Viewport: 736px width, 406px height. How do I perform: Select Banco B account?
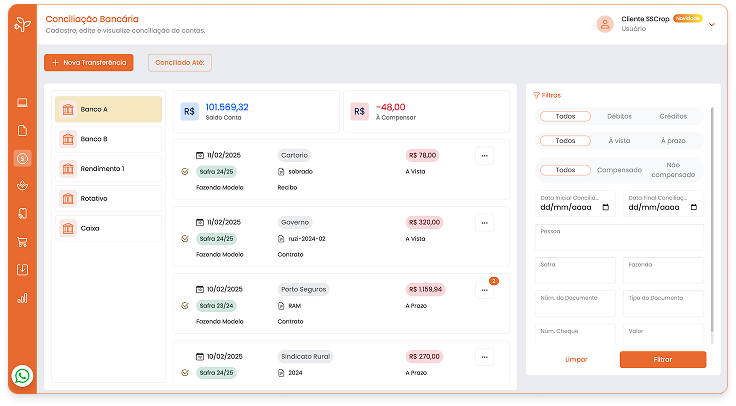108,139
